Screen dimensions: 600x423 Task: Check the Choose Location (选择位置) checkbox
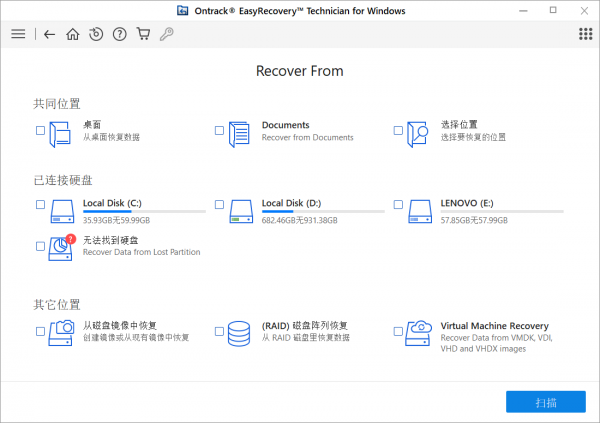(x=398, y=131)
